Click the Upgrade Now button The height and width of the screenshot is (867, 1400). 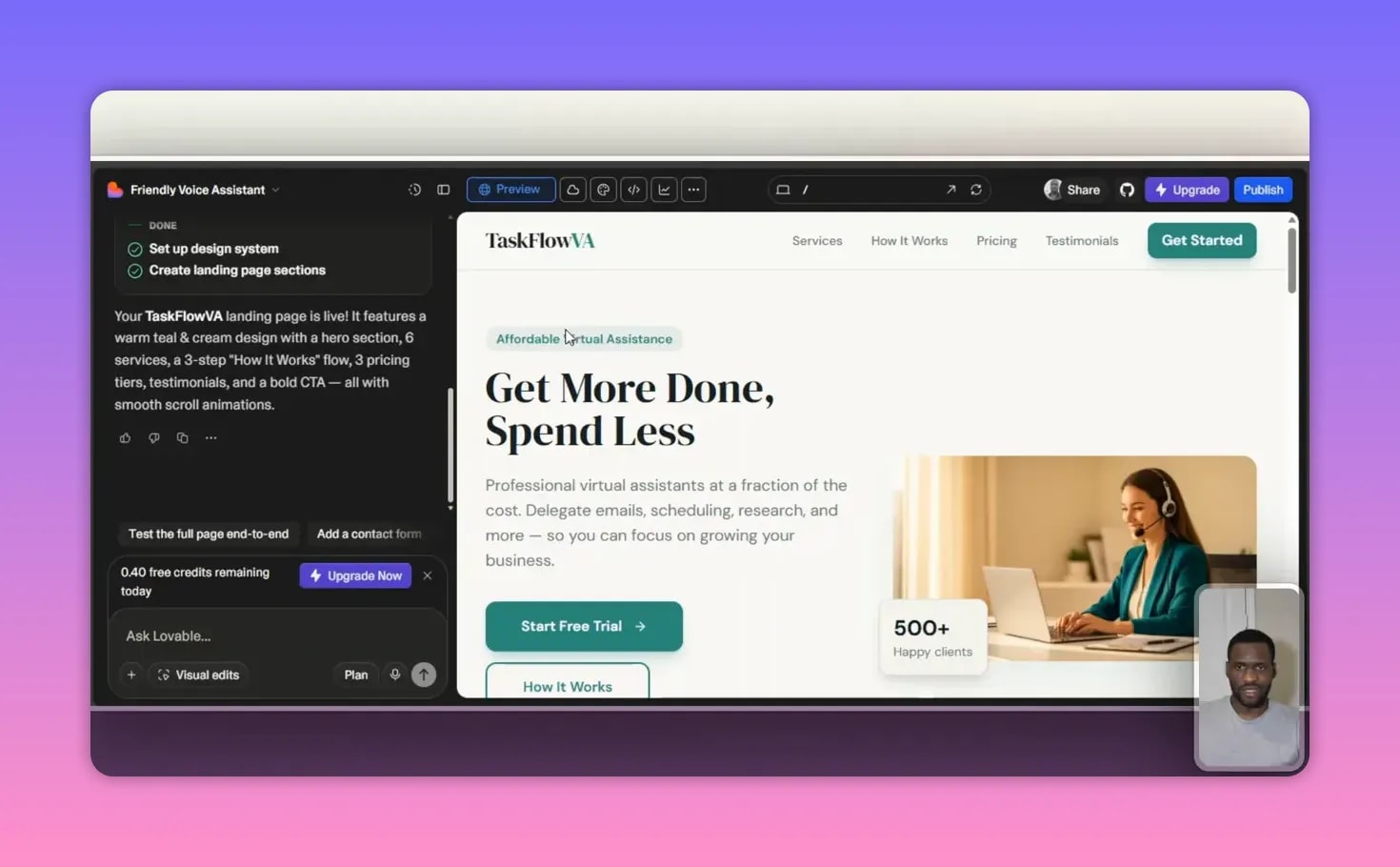coord(355,575)
